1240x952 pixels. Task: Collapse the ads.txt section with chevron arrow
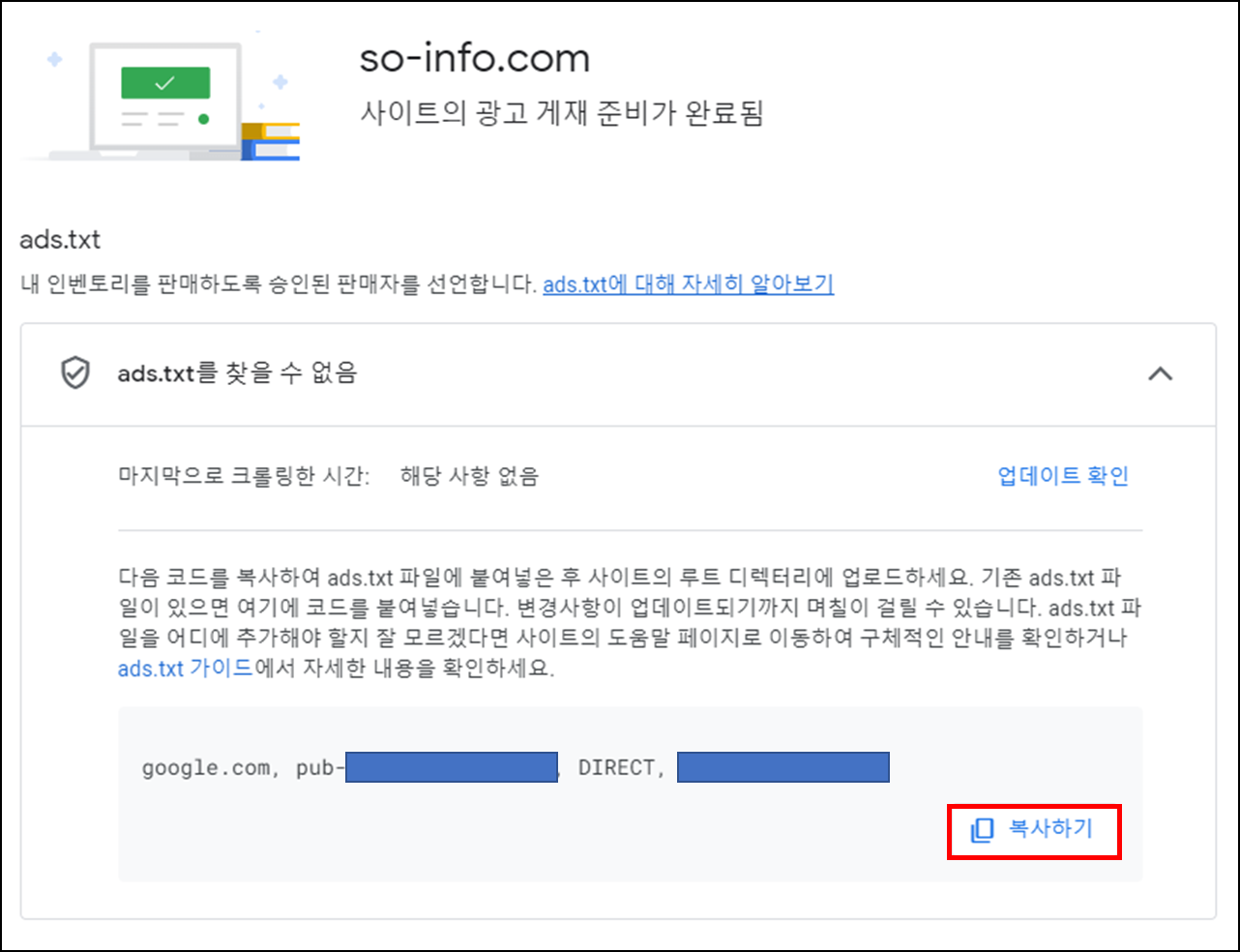1160,373
